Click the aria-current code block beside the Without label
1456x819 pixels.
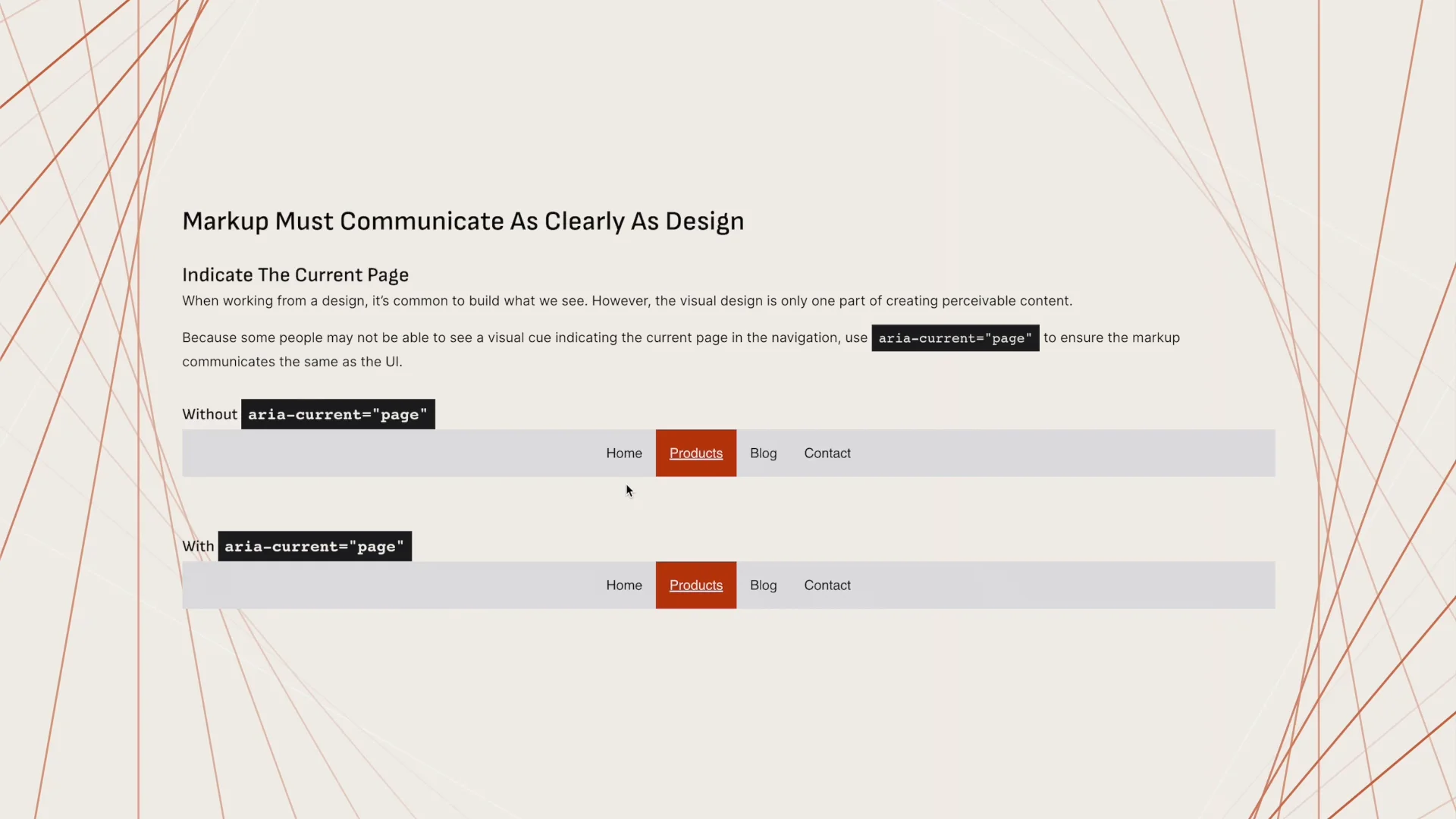coord(337,414)
